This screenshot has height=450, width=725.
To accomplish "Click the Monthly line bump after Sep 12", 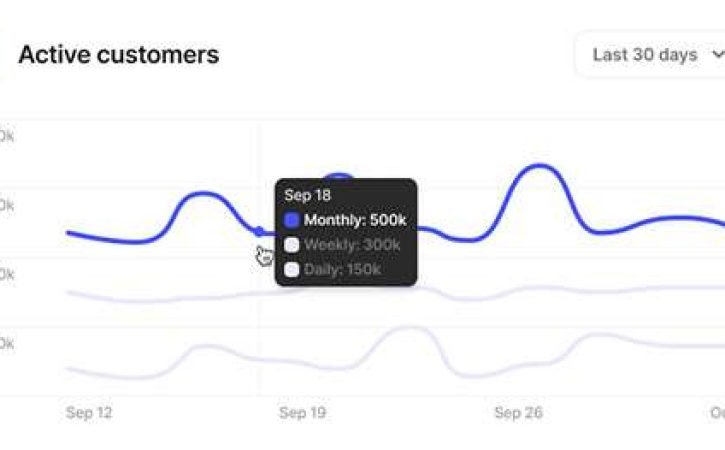I will coord(203,194).
